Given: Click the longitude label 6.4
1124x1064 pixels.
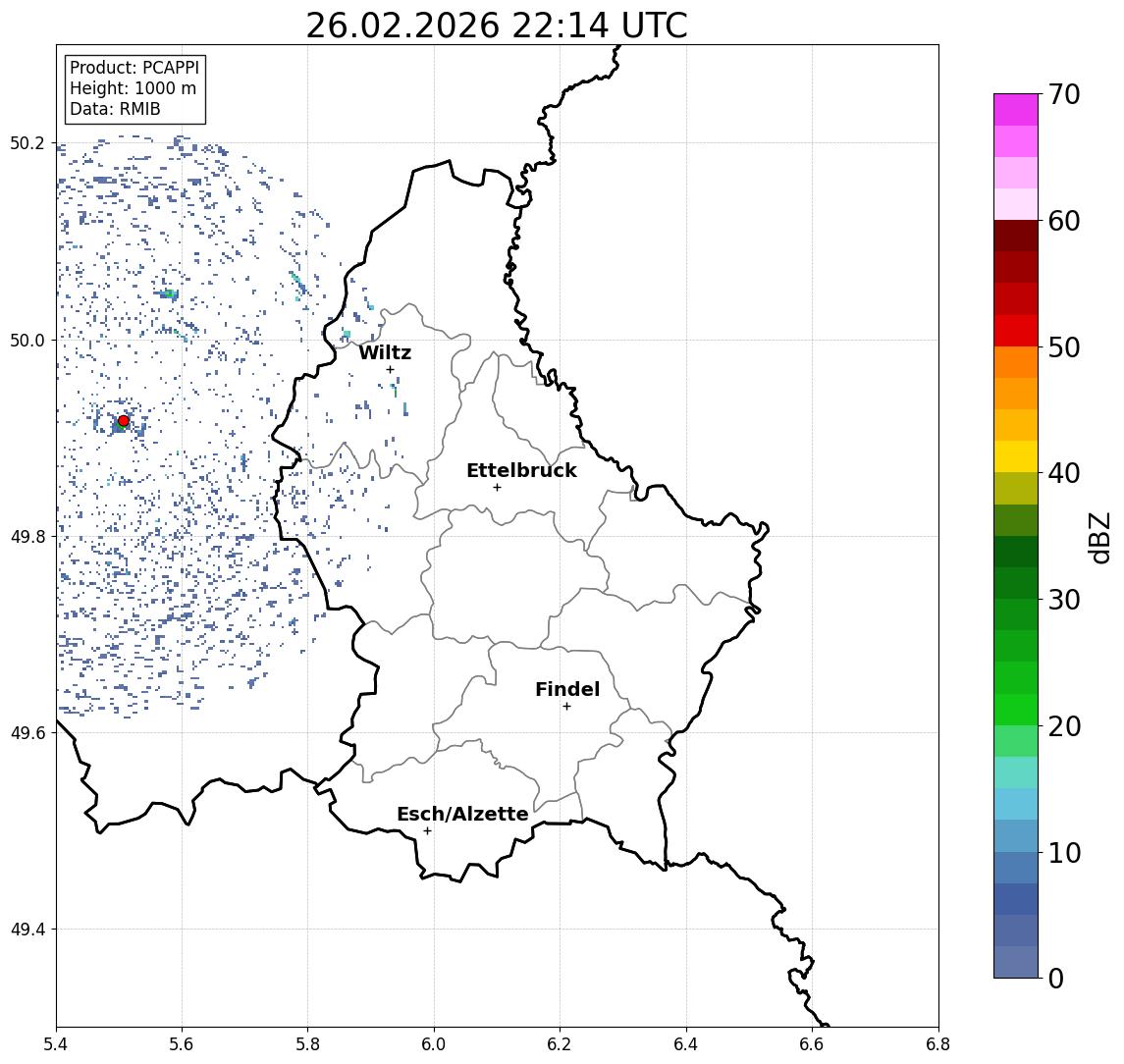Looking at the screenshot, I should [686, 1044].
